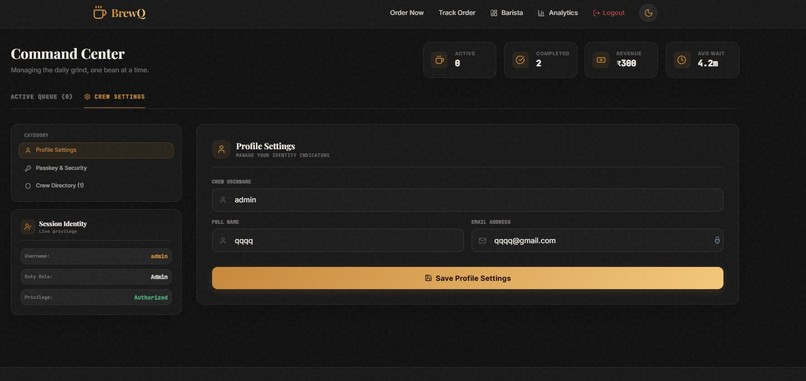Click the tagline about the daily grind
Viewport: 806px width, 381px height.
pyautogui.click(x=80, y=70)
